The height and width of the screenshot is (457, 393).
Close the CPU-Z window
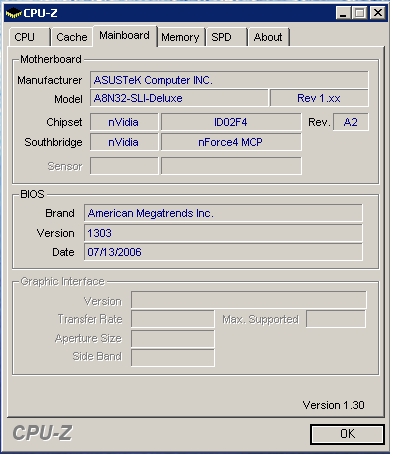(378, 13)
